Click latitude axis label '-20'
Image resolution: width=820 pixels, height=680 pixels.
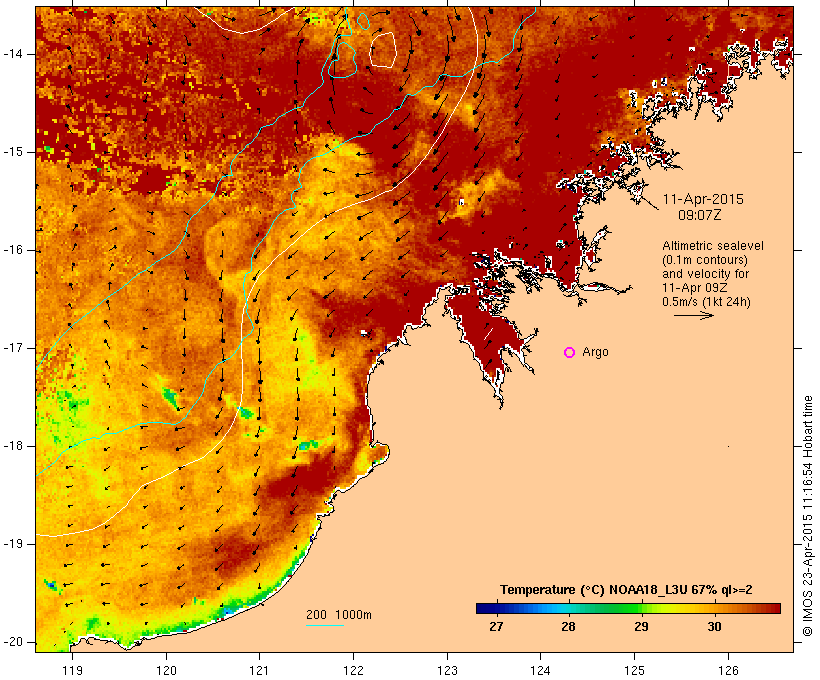point(14,642)
